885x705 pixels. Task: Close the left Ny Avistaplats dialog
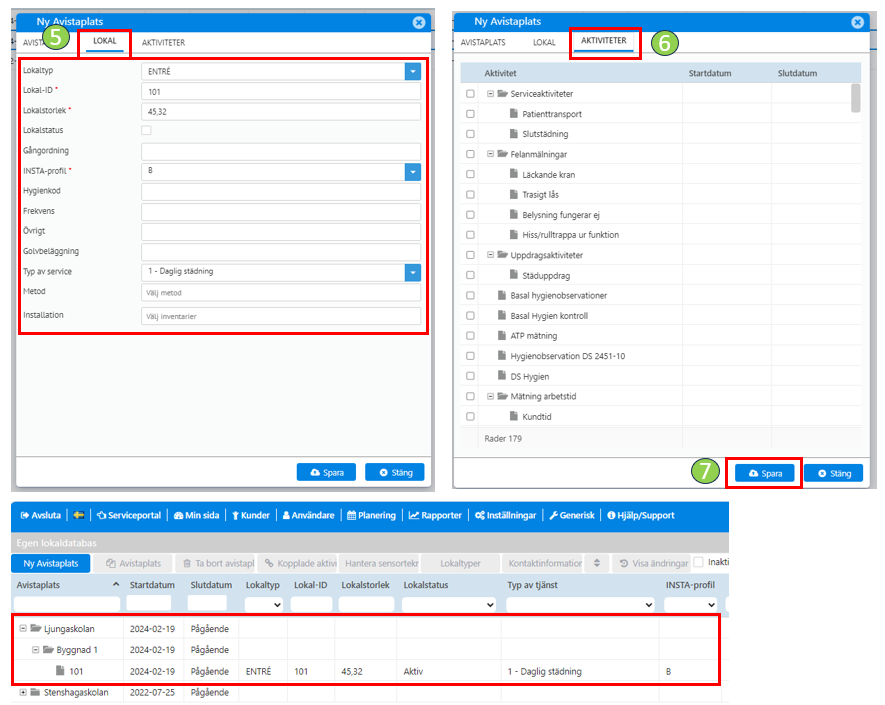418,21
